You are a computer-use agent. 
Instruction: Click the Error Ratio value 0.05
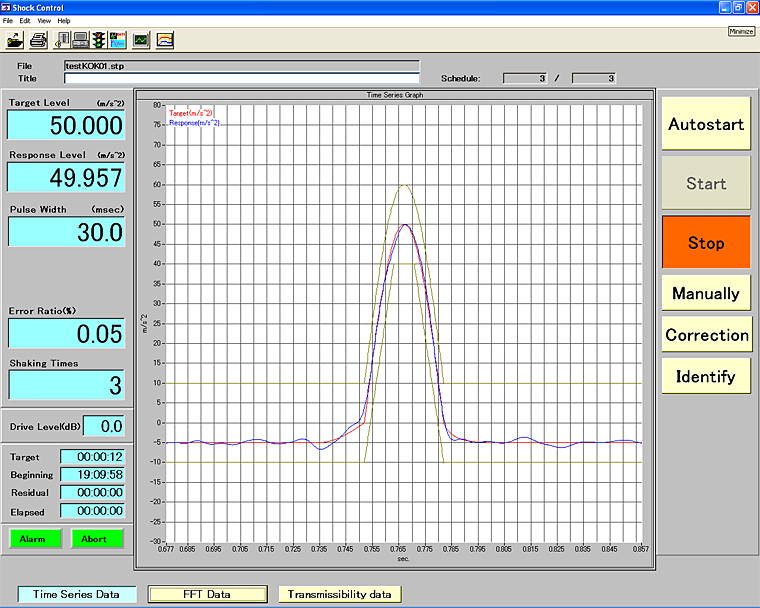point(66,334)
